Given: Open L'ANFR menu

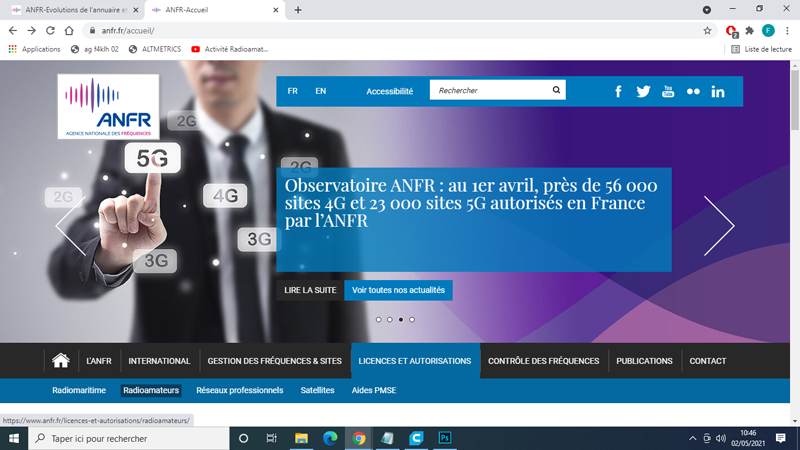Looking at the screenshot, I should 98,361.
